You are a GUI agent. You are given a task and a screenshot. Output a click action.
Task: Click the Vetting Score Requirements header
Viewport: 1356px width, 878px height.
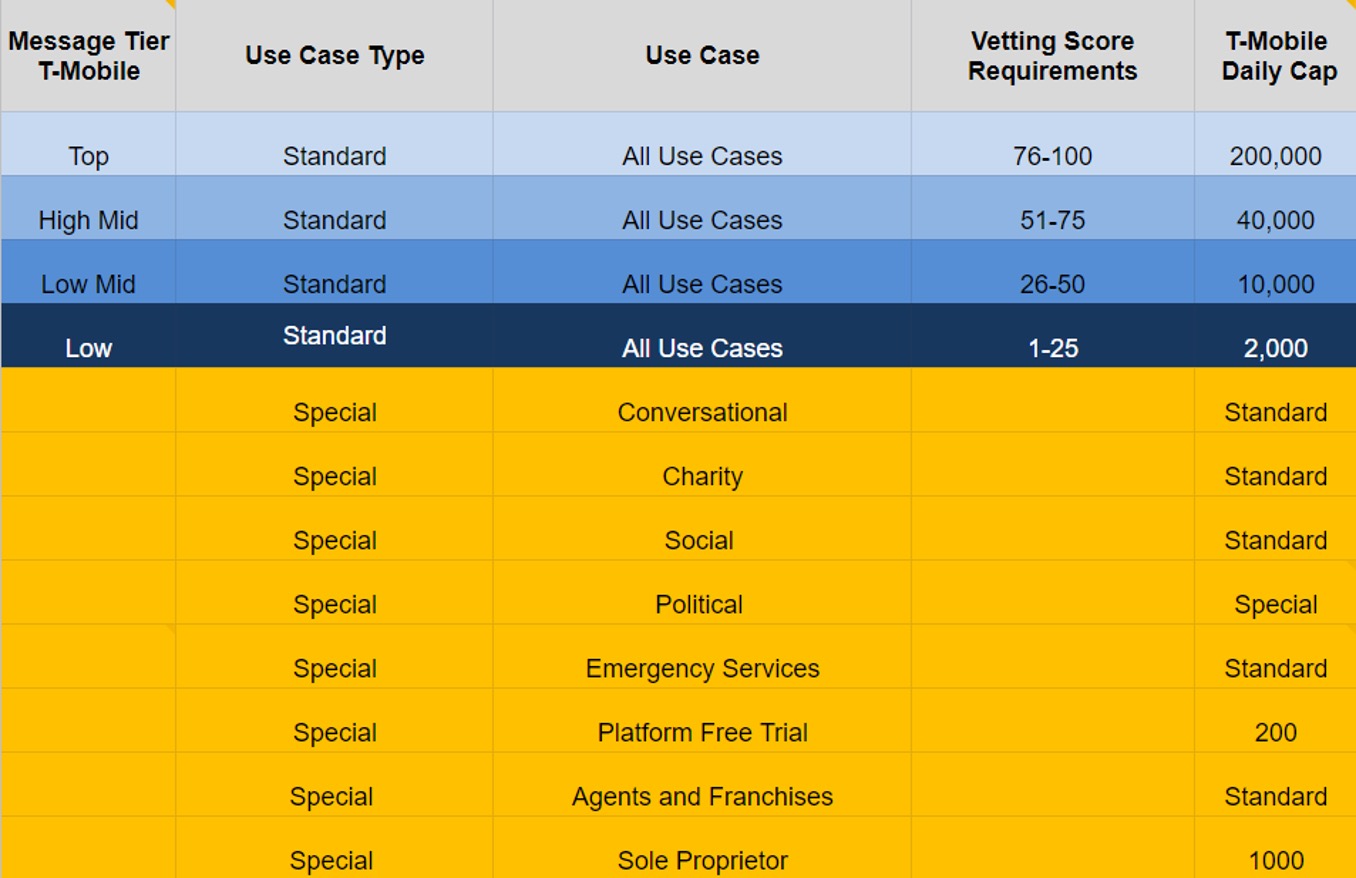(1052, 56)
